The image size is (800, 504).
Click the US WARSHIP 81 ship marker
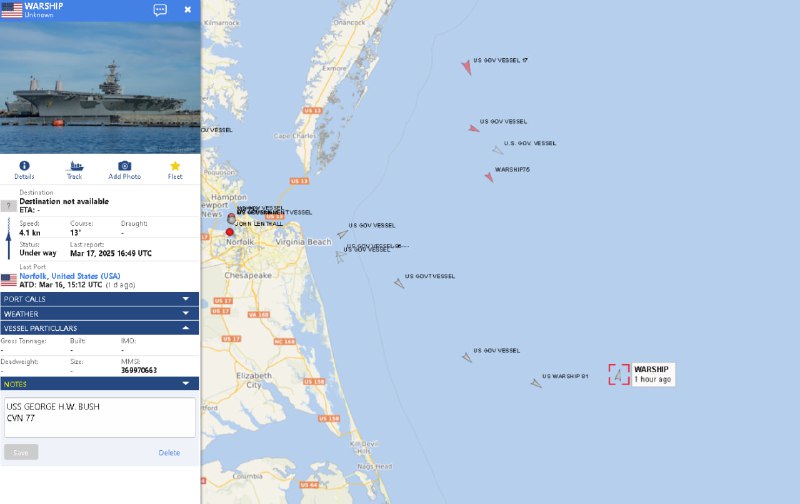tap(536, 383)
